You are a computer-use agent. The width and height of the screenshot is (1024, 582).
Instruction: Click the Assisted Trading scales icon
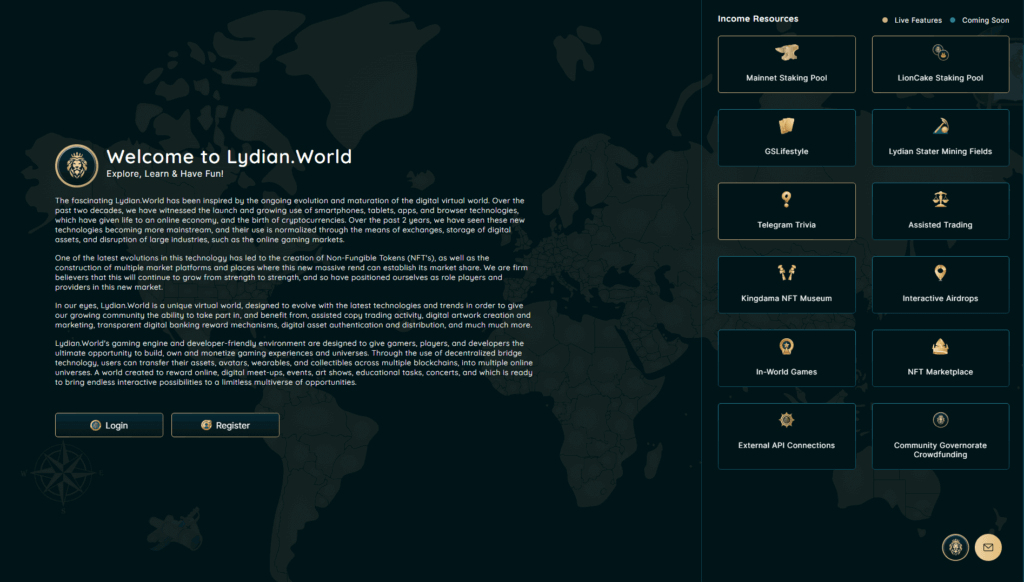(x=940, y=199)
